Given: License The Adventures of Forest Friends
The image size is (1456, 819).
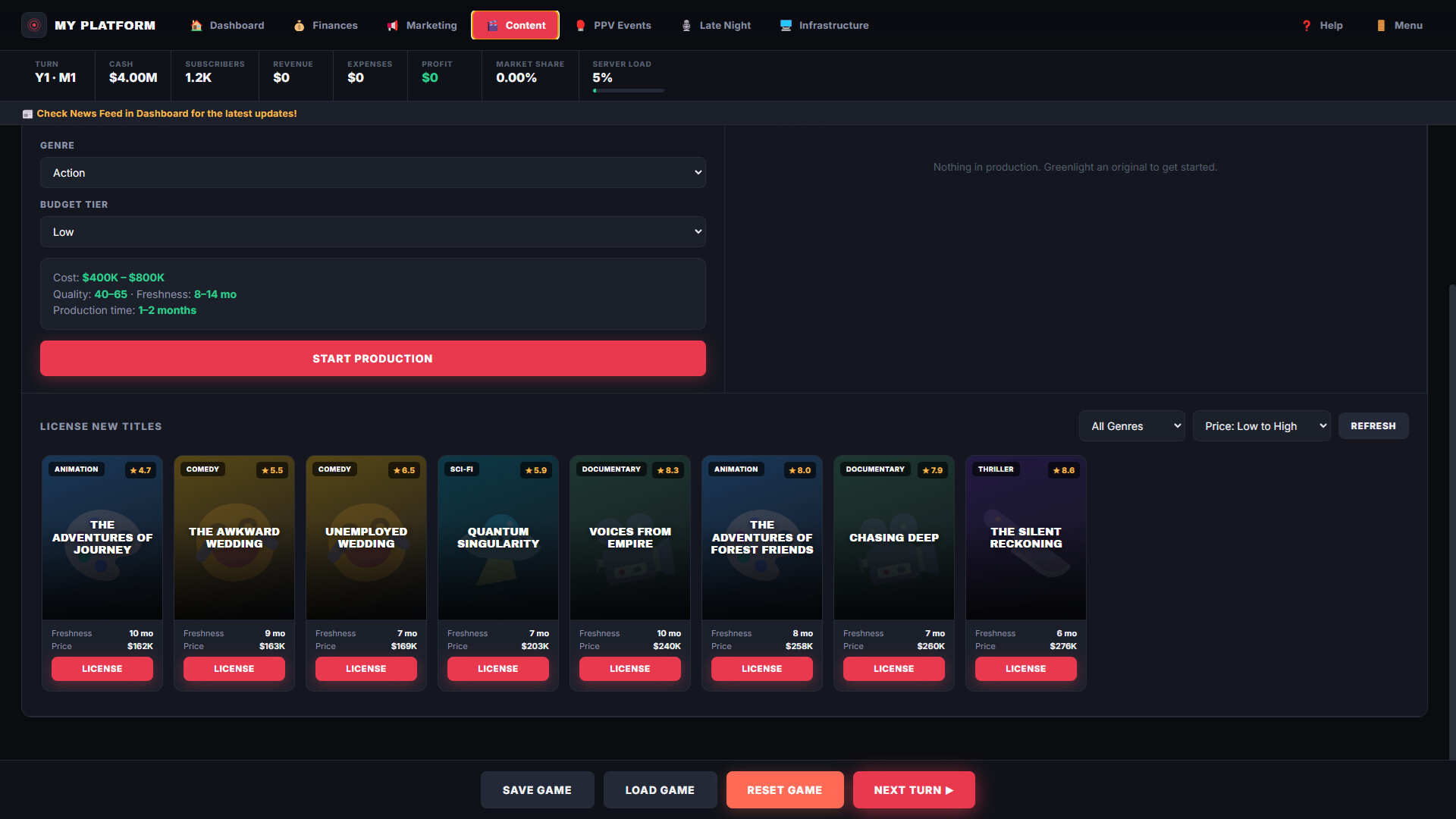Looking at the screenshot, I should (x=762, y=669).
